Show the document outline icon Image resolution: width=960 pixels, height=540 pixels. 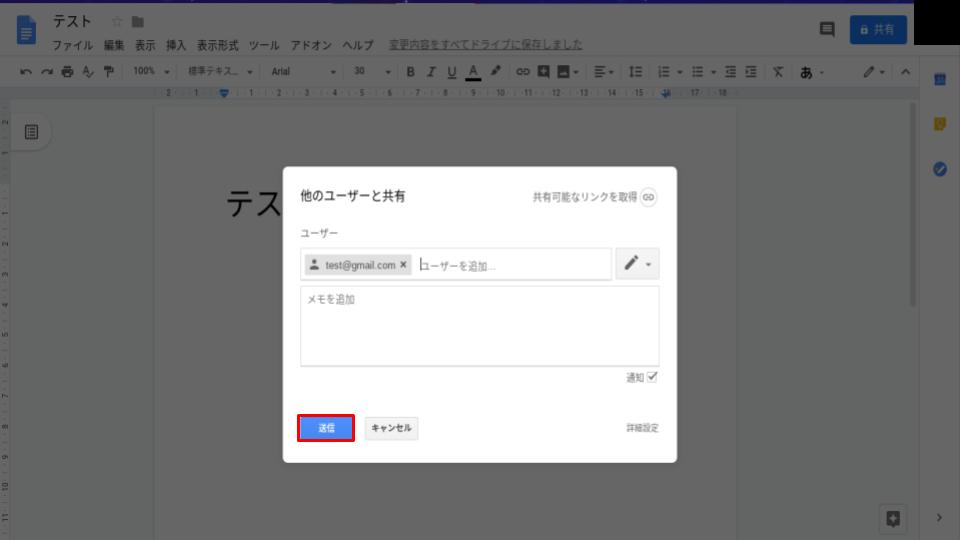click(31, 132)
